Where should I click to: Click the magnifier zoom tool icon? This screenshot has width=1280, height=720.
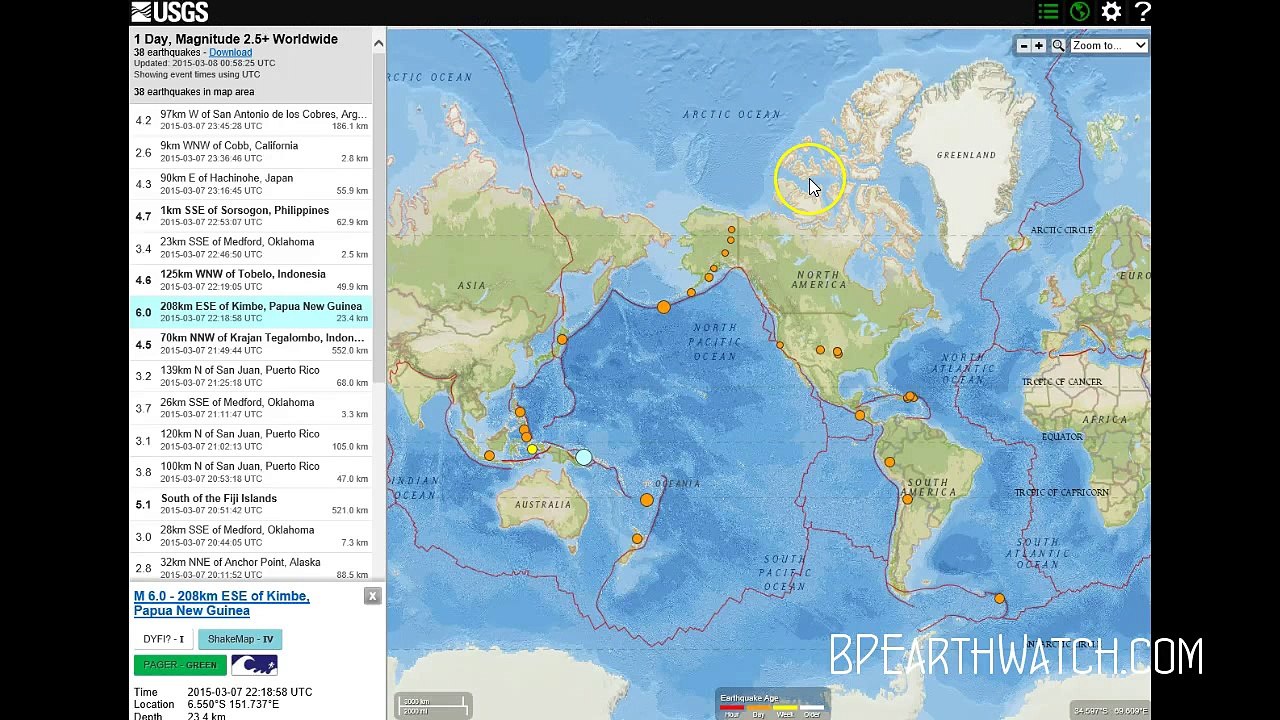point(1058,46)
